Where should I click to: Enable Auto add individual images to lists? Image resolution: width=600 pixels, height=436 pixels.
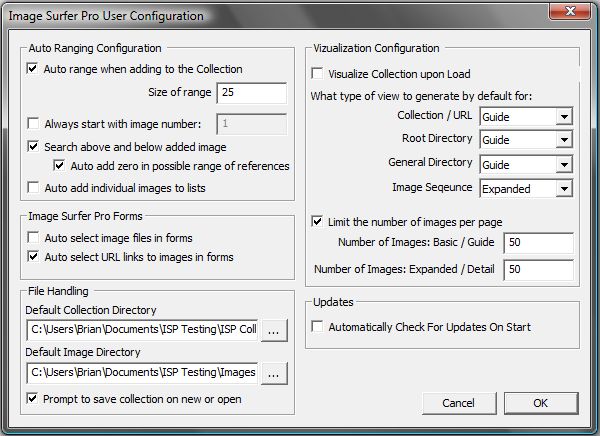pyautogui.click(x=33, y=188)
